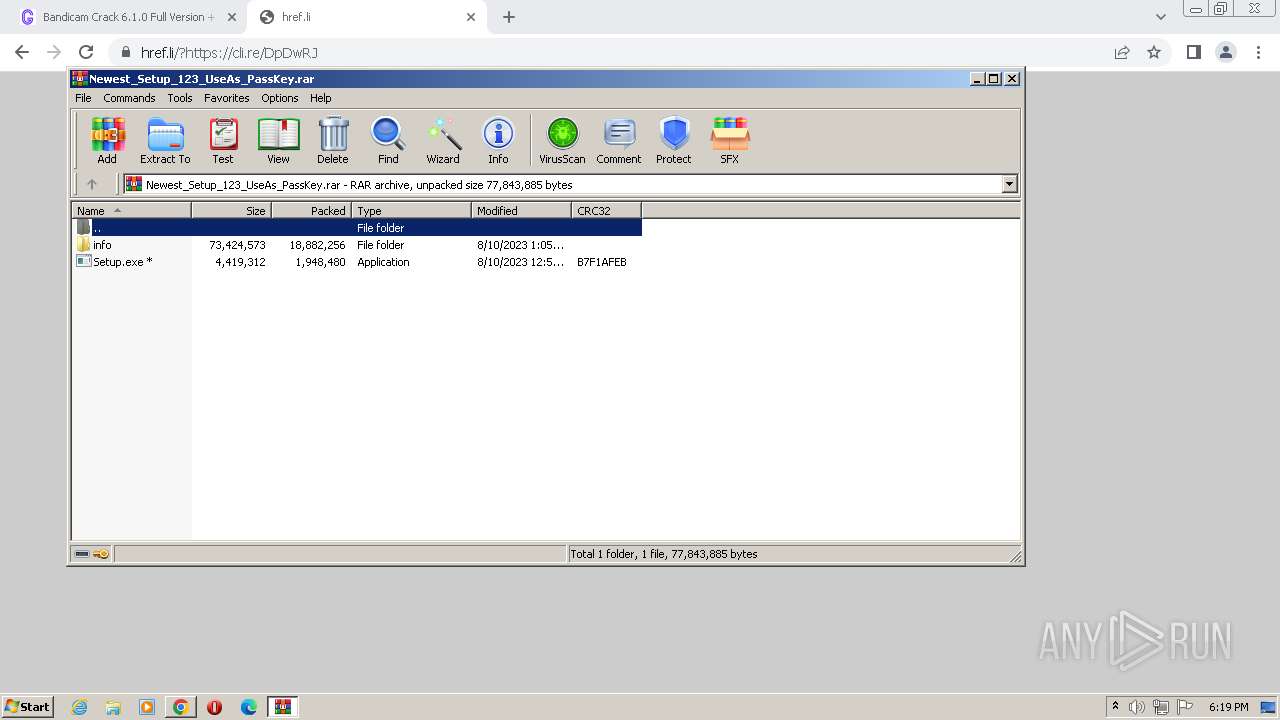Click the drive icon in status bar
This screenshot has width=1280, height=720.
click(x=82, y=554)
